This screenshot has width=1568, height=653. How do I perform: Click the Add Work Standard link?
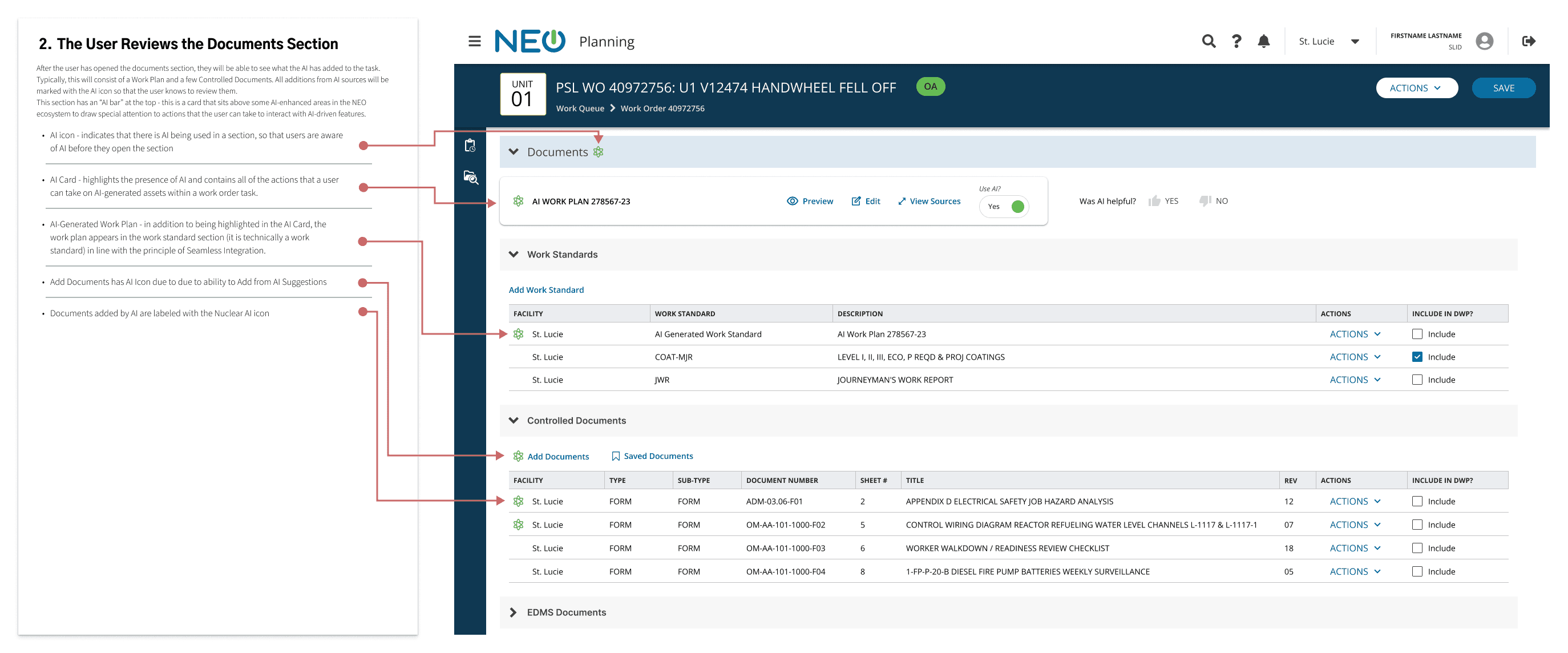546,290
